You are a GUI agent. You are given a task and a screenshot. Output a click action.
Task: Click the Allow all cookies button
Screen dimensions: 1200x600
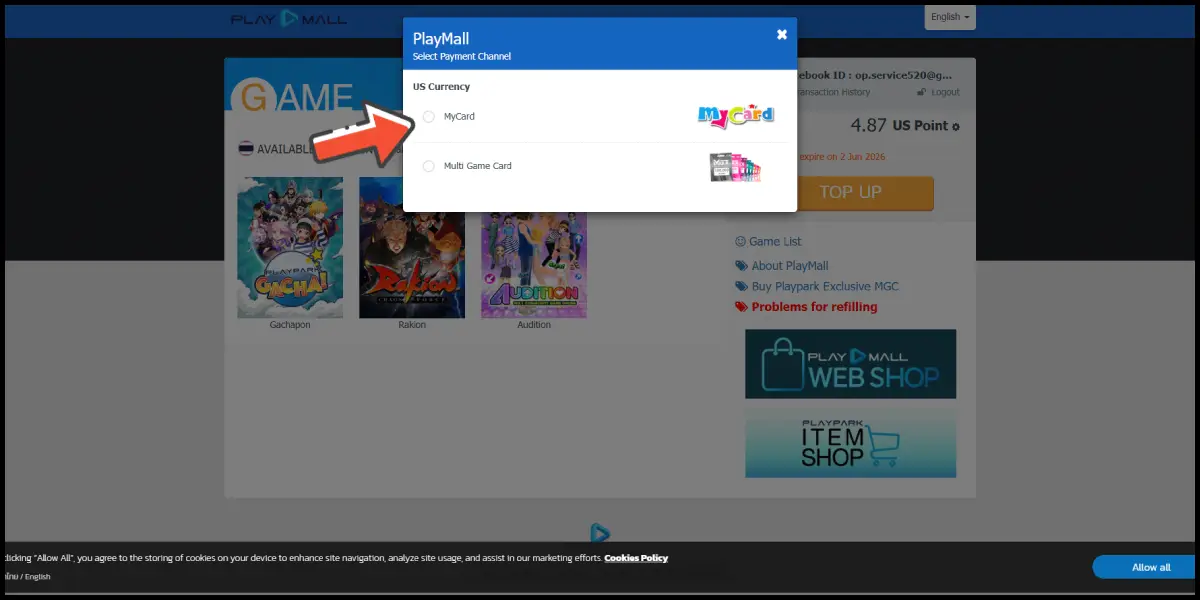pos(1146,567)
